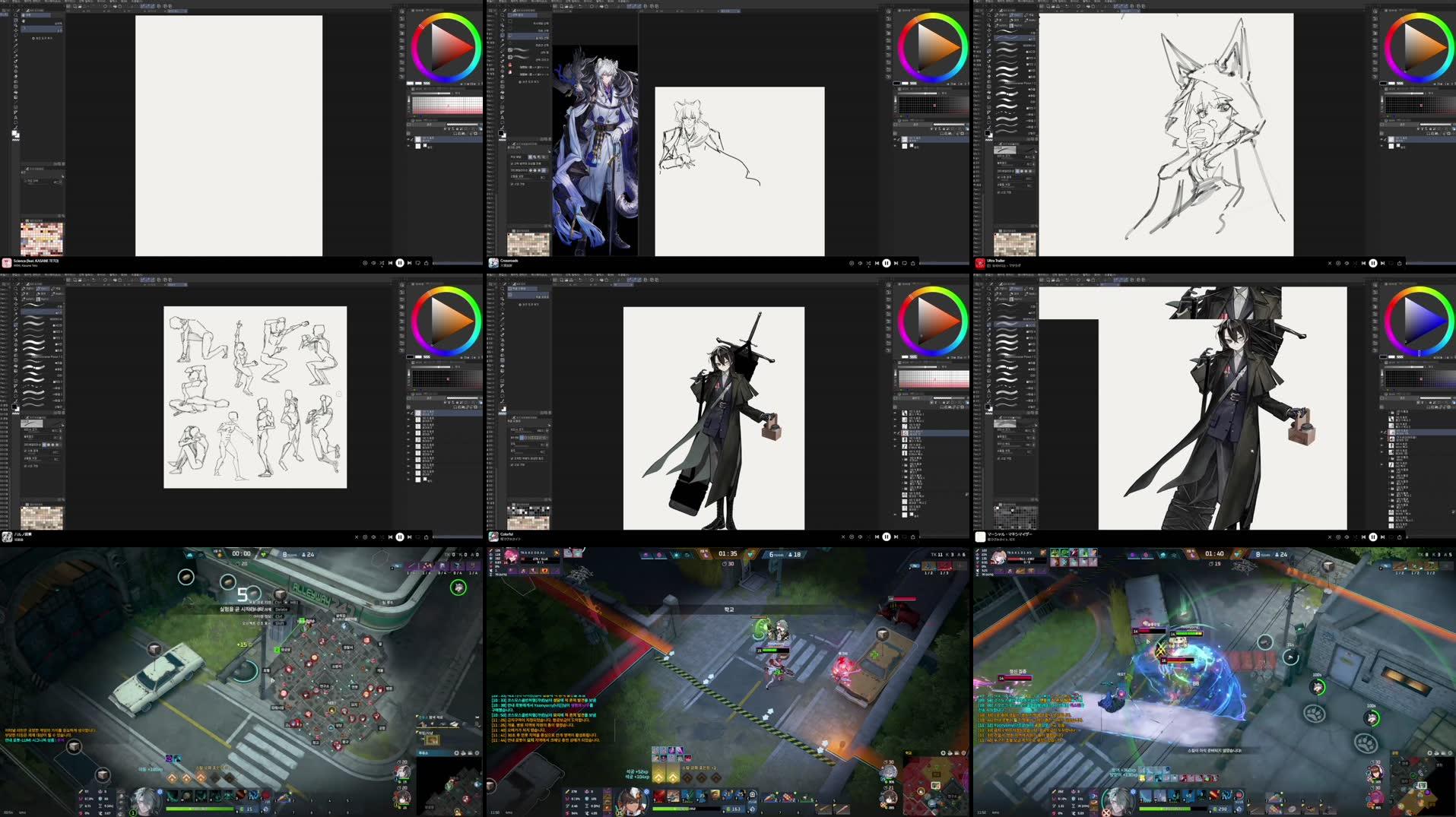Open the Edit menu in the menu bar

pyautogui.click(x=14, y=3)
